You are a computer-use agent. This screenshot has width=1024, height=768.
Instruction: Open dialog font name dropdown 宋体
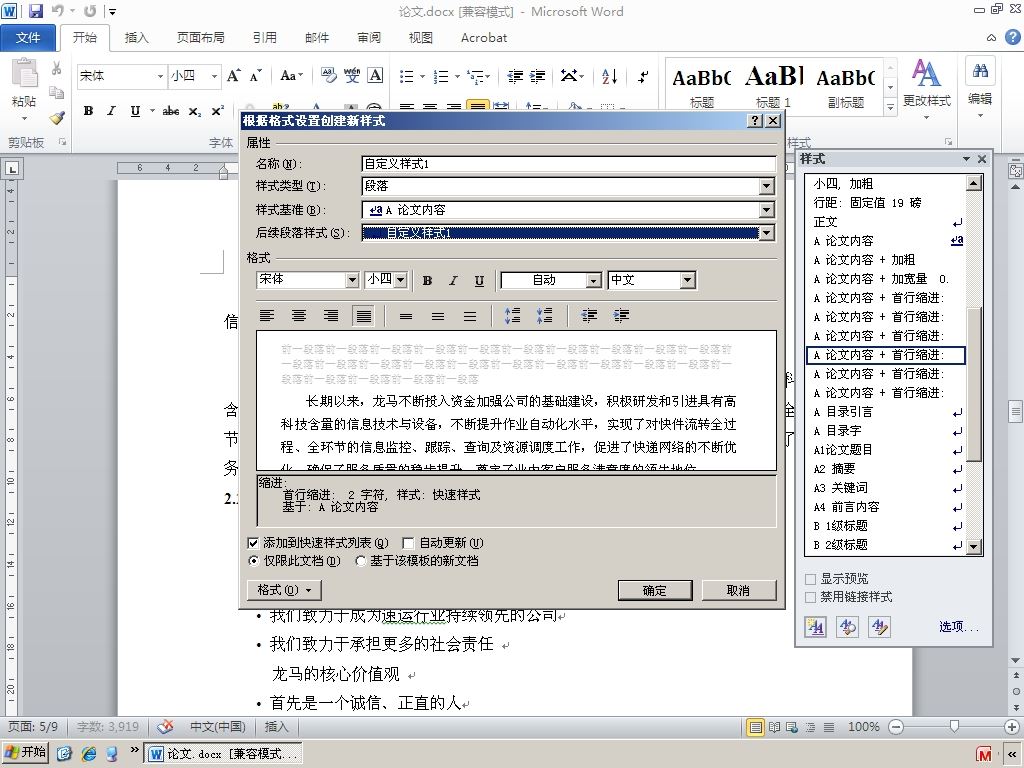(x=352, y=280)
